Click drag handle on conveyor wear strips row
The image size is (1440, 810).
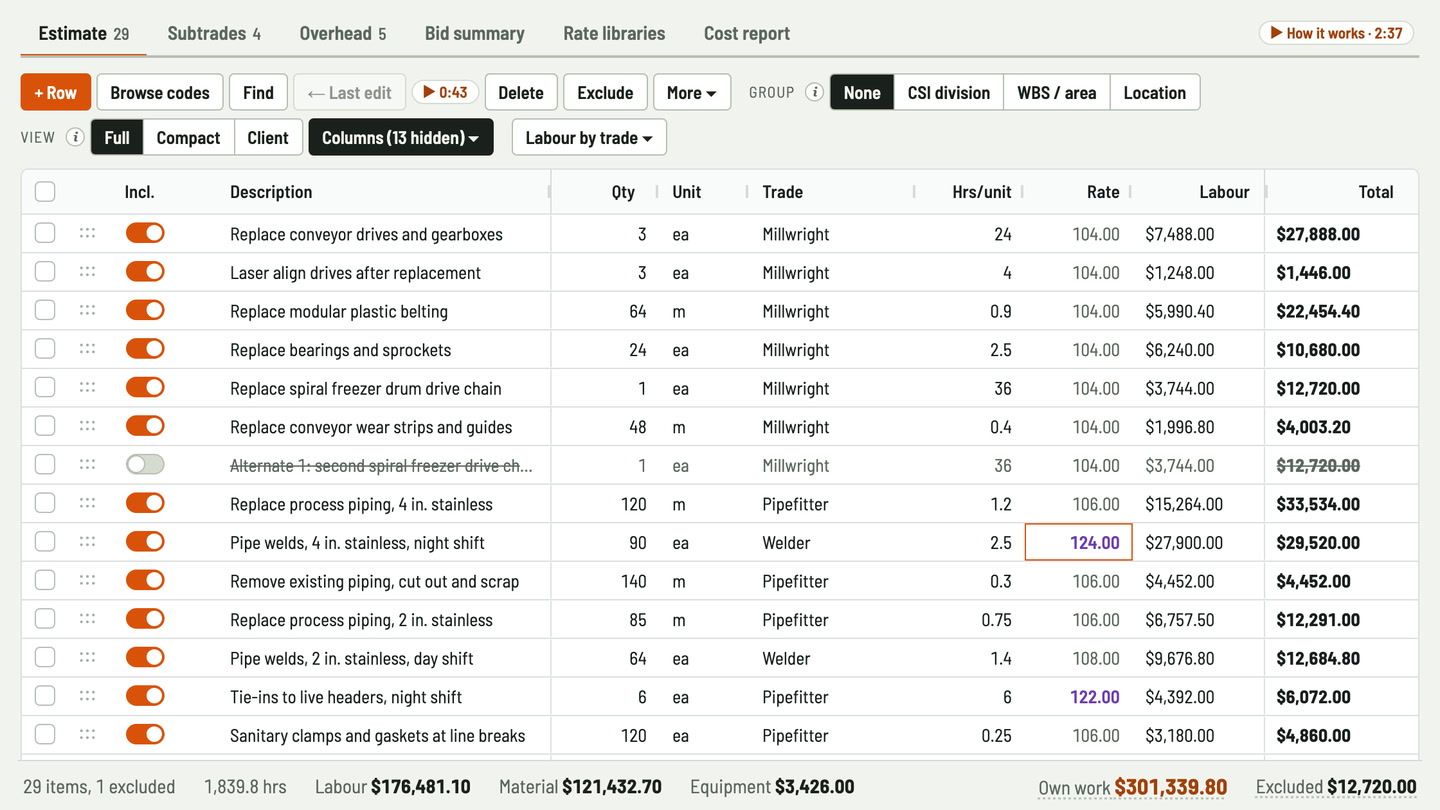(87, 426)
